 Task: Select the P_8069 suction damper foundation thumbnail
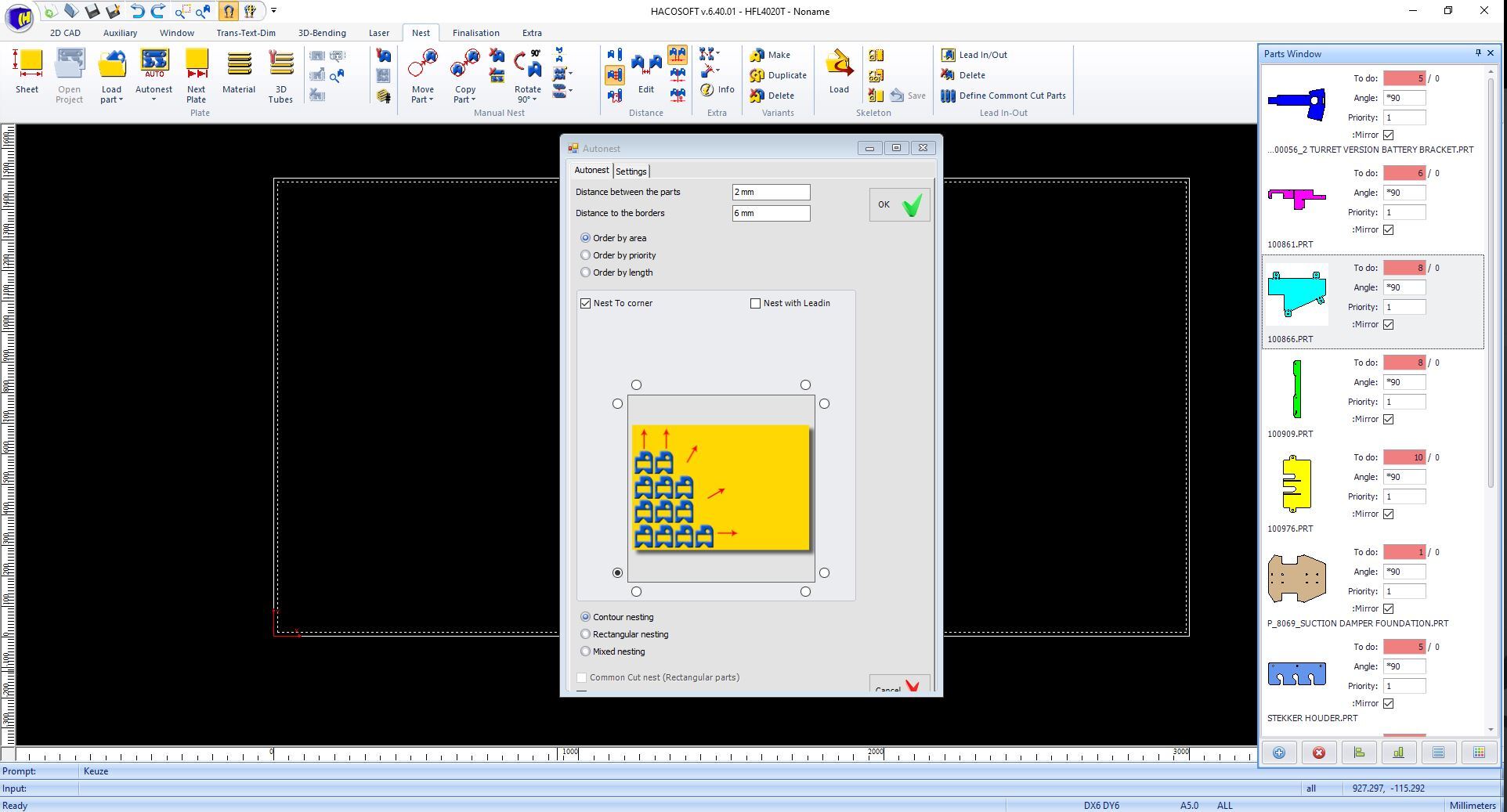point(1297,579)
